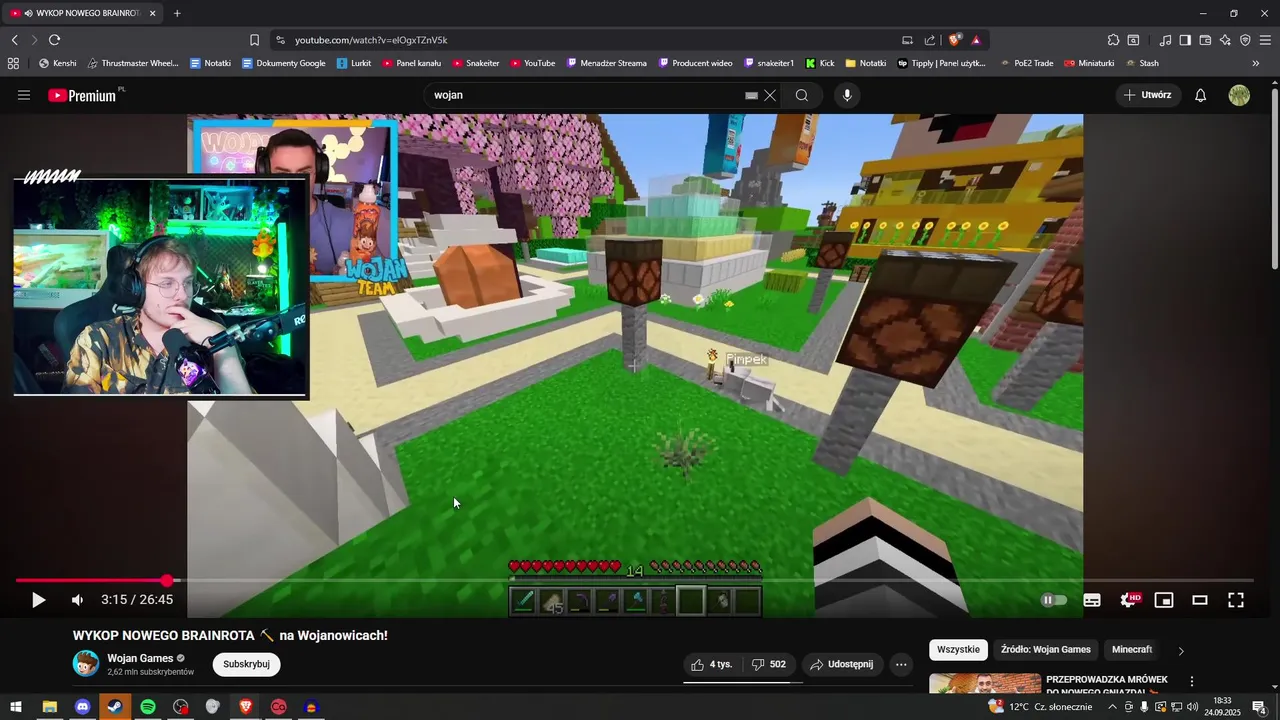Click the red video progress bar

tap(90, 580)
